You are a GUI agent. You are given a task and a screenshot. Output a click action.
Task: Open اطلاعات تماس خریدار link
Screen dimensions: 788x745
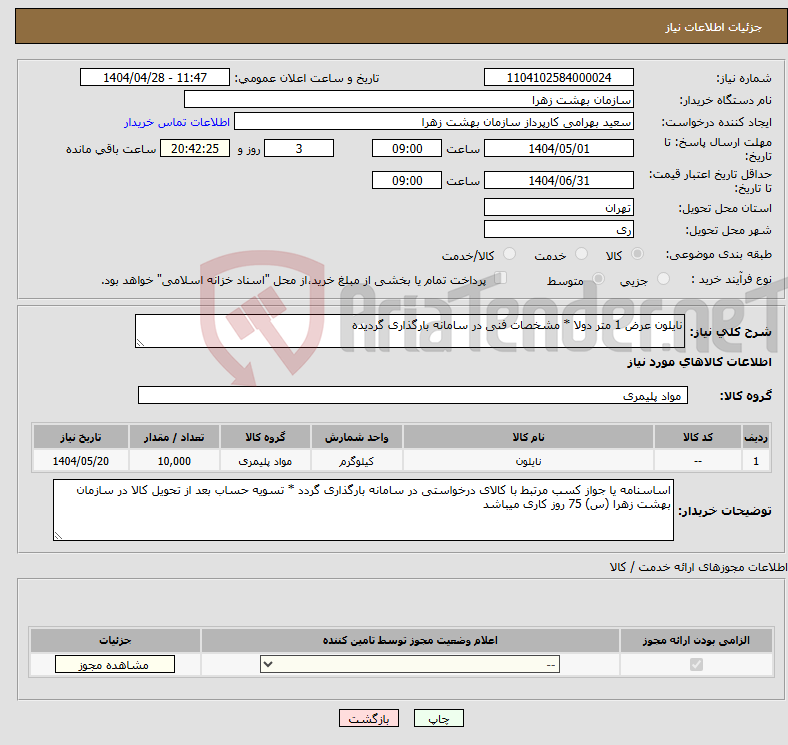[177, 122]
